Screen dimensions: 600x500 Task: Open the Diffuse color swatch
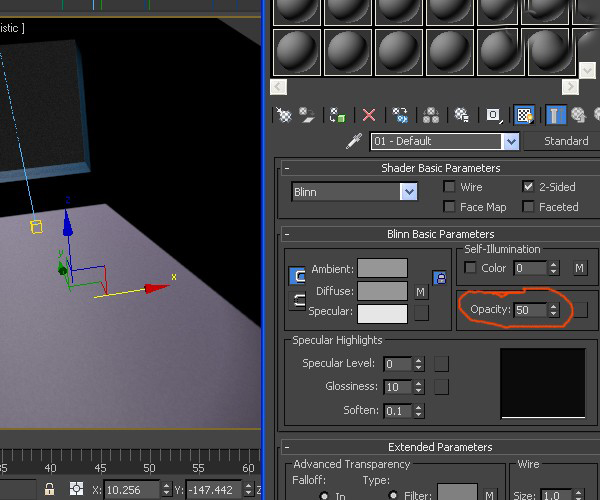point(382,291)
